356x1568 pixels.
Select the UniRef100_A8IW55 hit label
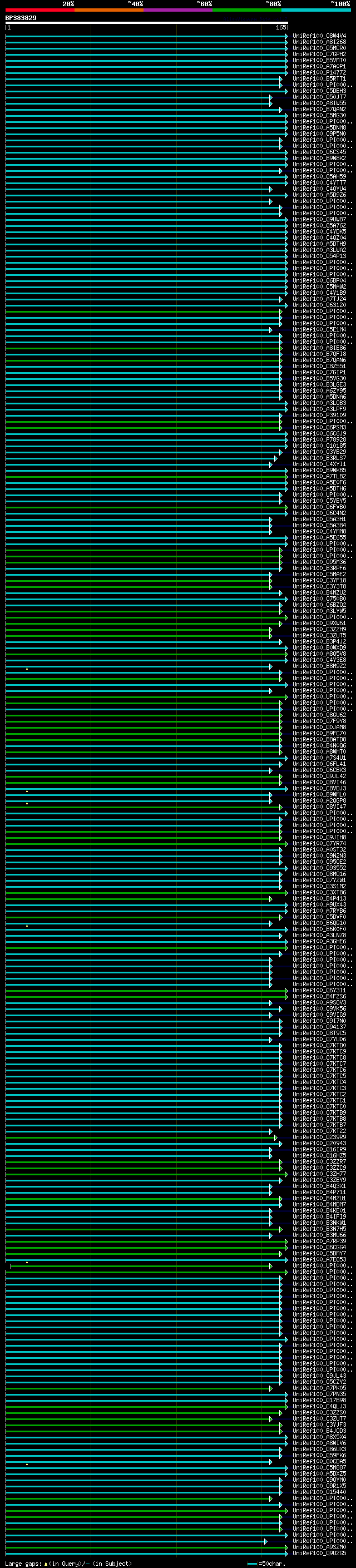[x=319, y=103]
